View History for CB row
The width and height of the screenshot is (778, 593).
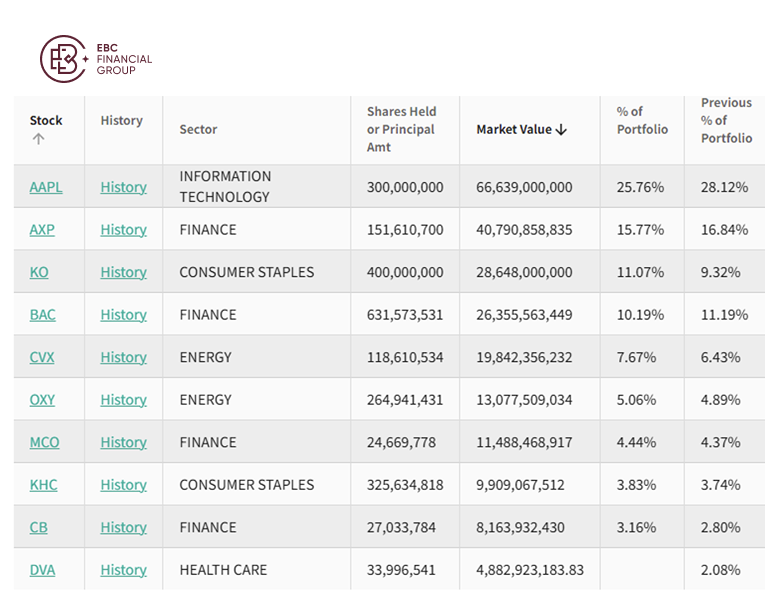point(124,527)
